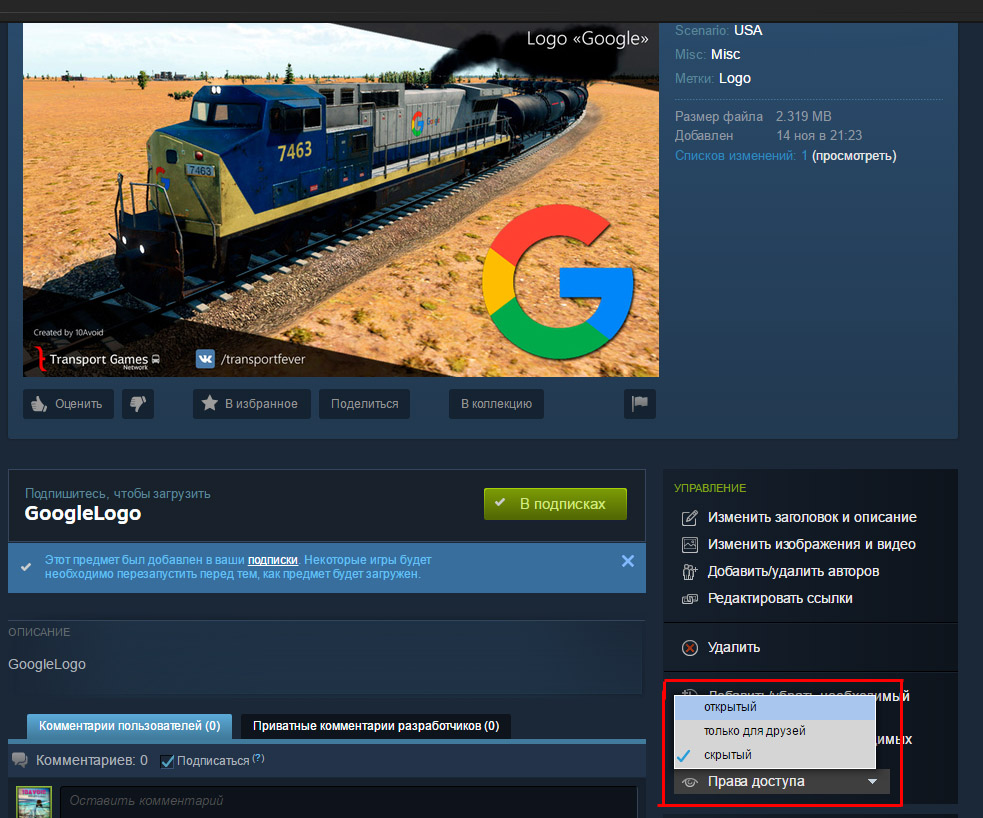Screen dimensions: 983x818
Task: Open the подписки link in the notice
Action: click(x=273, y=560)
